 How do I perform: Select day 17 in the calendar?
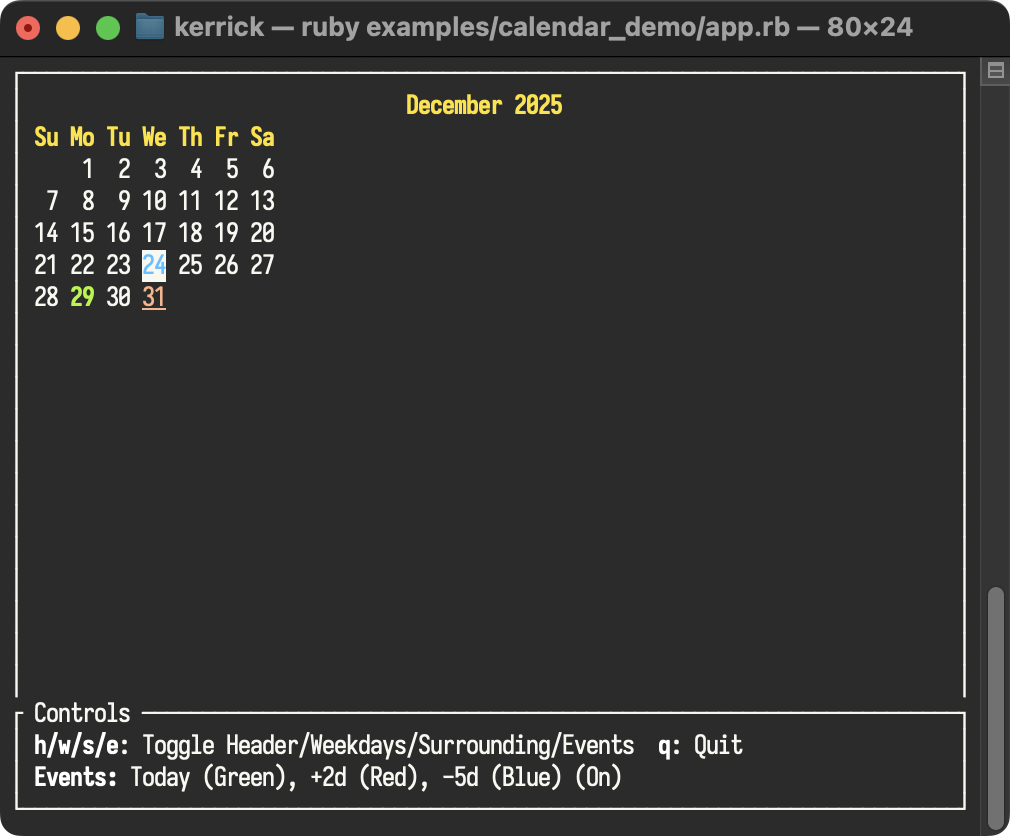155,233
